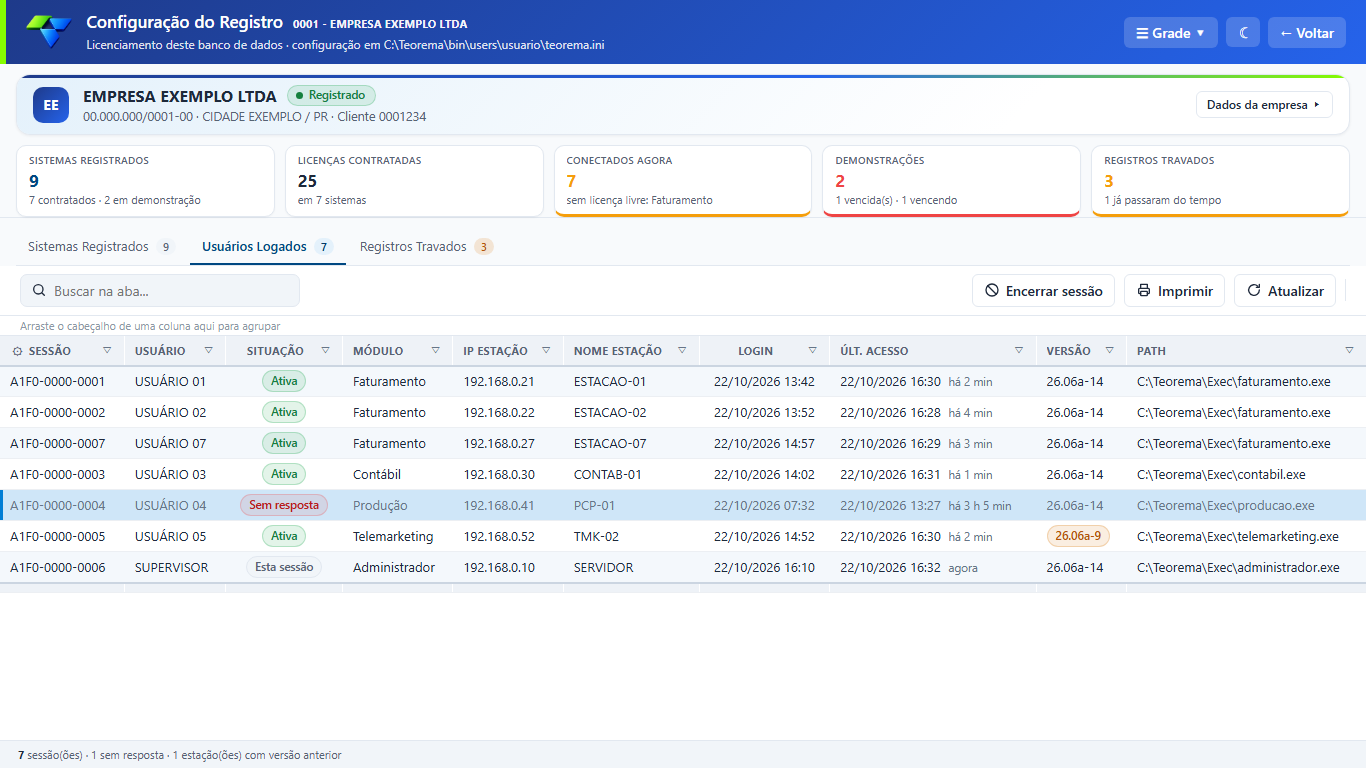
Task: Open filter for Sessão column
Action: 107,350
